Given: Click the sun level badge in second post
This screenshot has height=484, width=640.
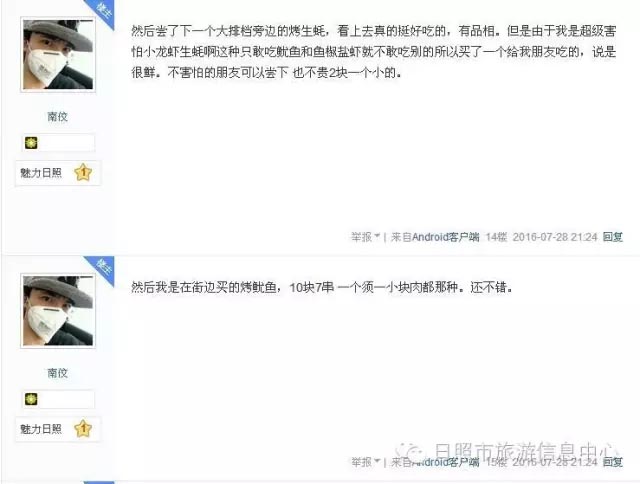Looking at the screenshot, I should point(31,399).
